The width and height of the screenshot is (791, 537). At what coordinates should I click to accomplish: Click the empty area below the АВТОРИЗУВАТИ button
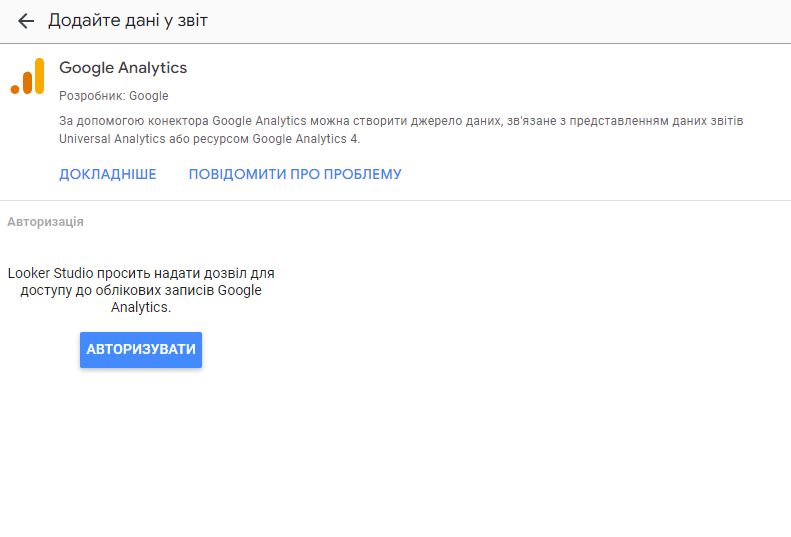click(141, 440)
